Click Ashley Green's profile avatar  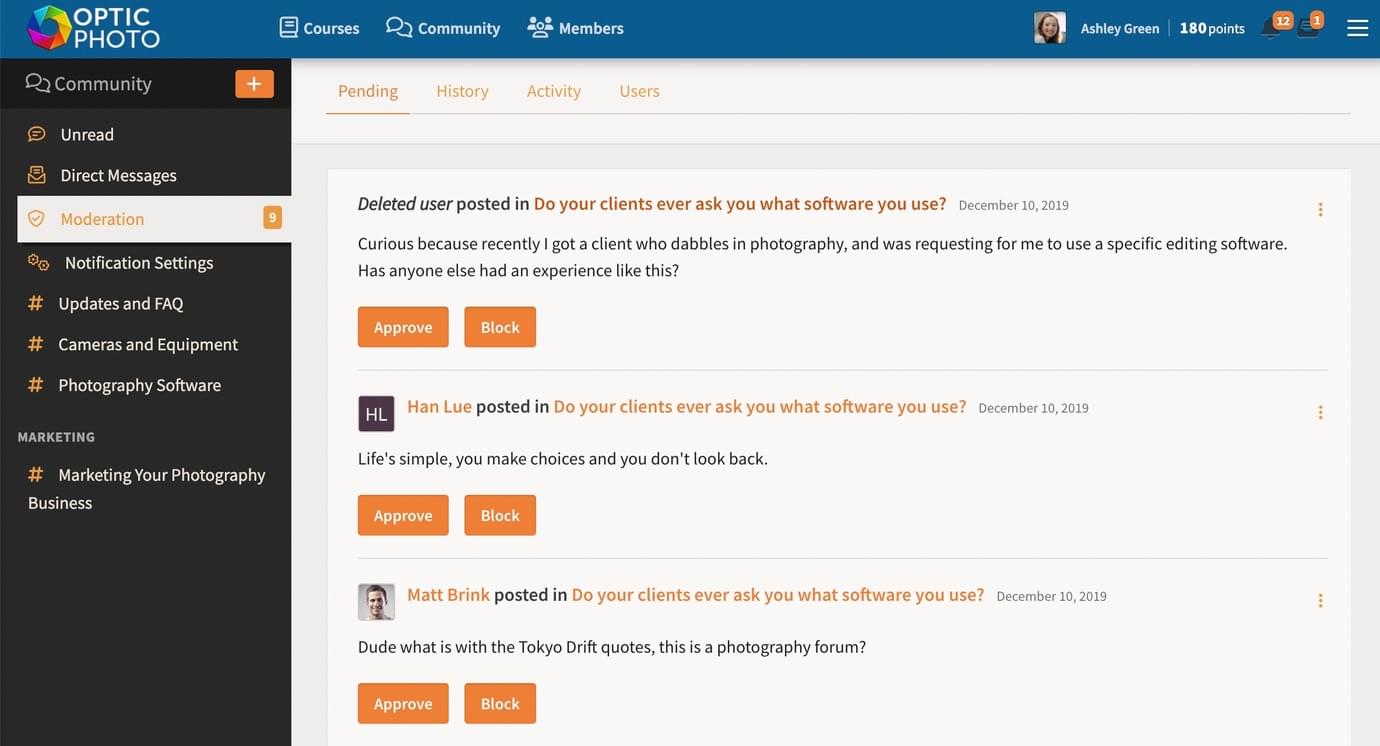[1049, 28]
